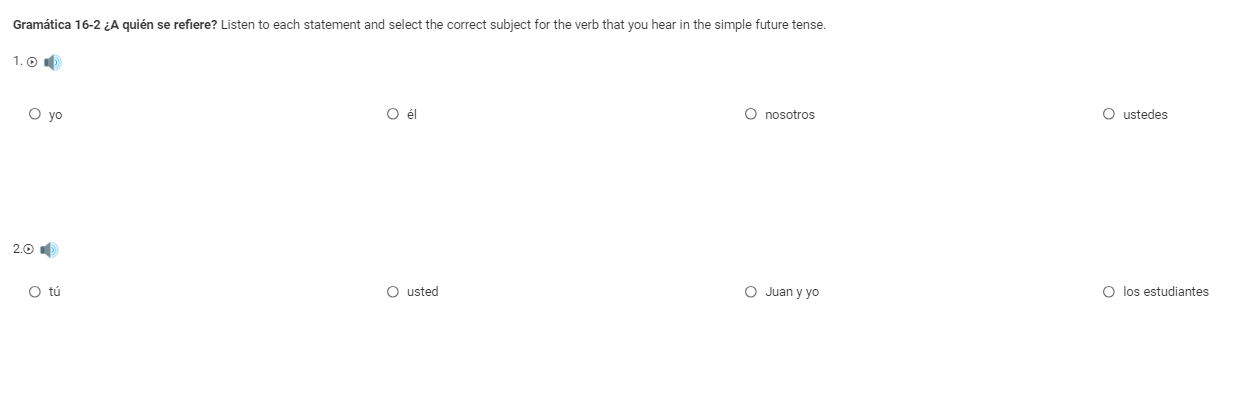Click the 'él' label text
Image resolution: width=1248 pixels, height=410 pixels.
(x=412, y=115)
